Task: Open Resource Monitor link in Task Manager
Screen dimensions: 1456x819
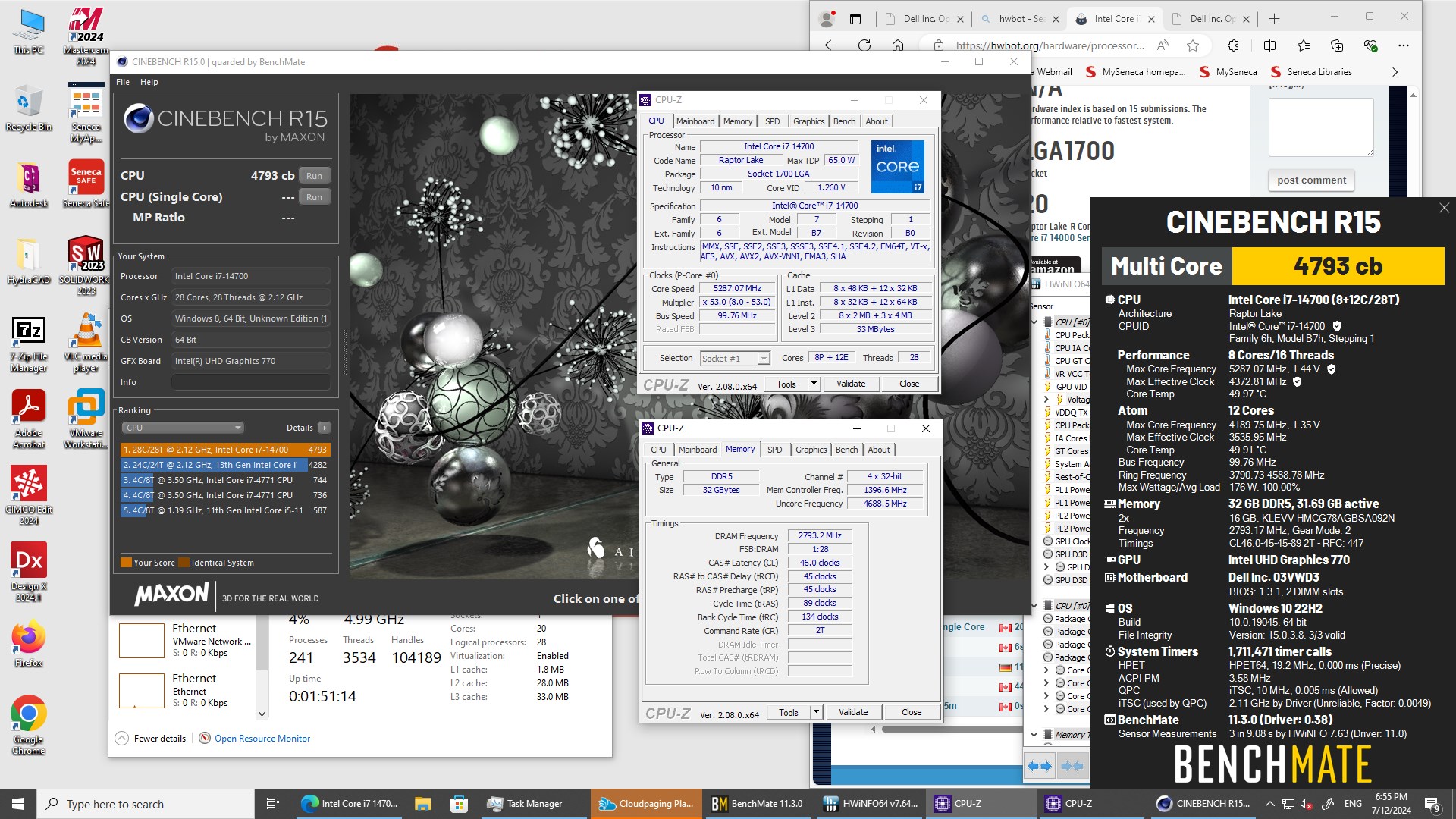Action: pyautogui.click(x=262, y=739)
